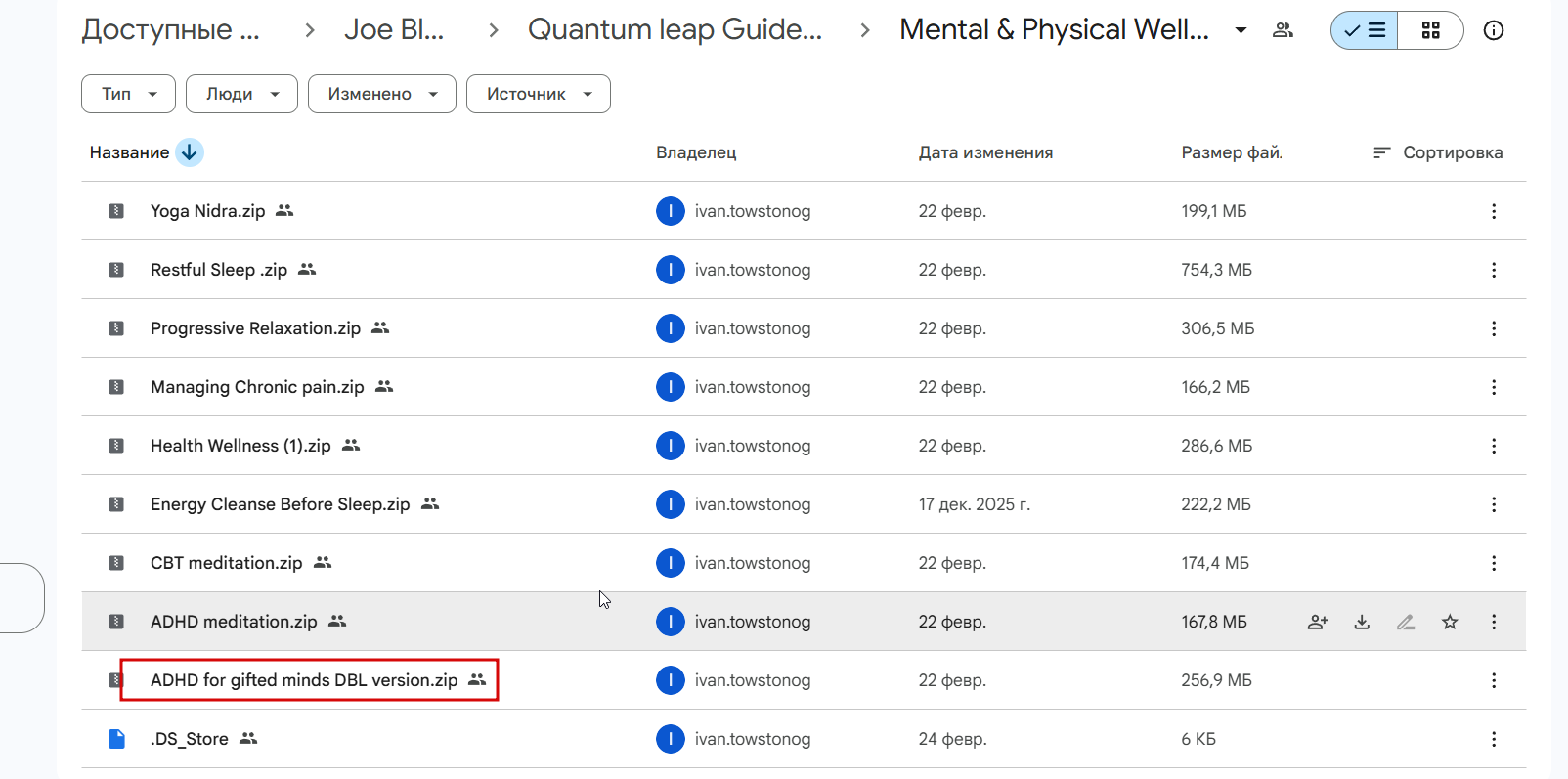
Task: Download the ADHD meditation.zip file
Action: [1362, 622]
